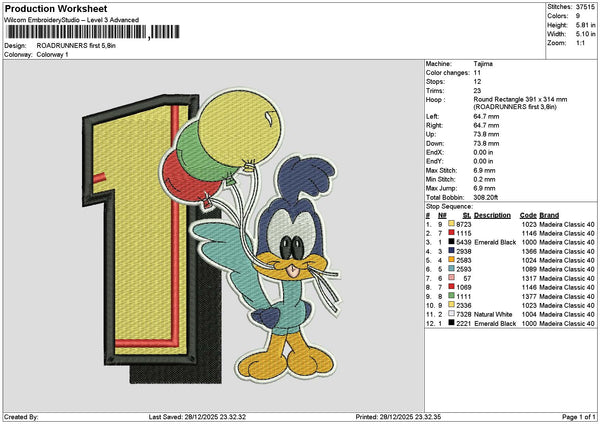Click thread code 1366 in the stop sequence

coord(529,251)
